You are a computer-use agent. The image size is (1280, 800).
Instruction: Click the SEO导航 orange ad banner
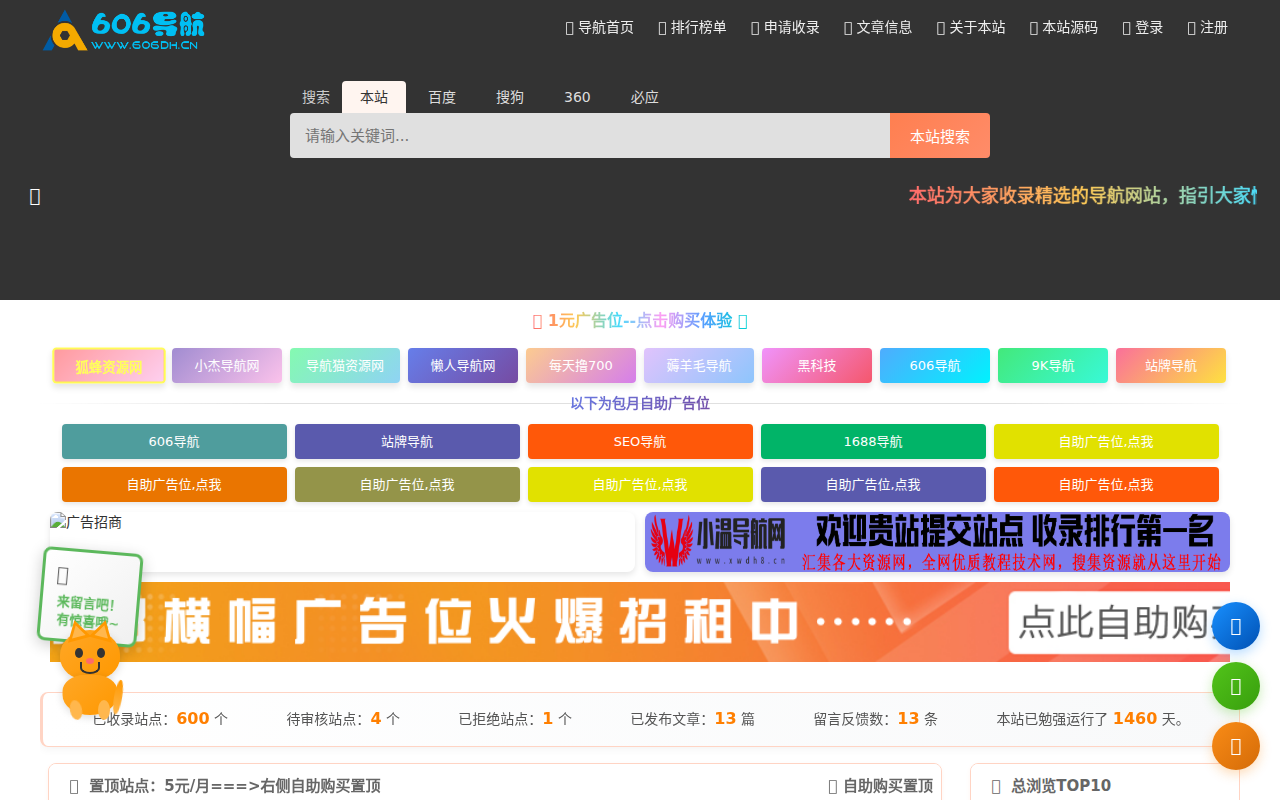(x=640, y=441)
